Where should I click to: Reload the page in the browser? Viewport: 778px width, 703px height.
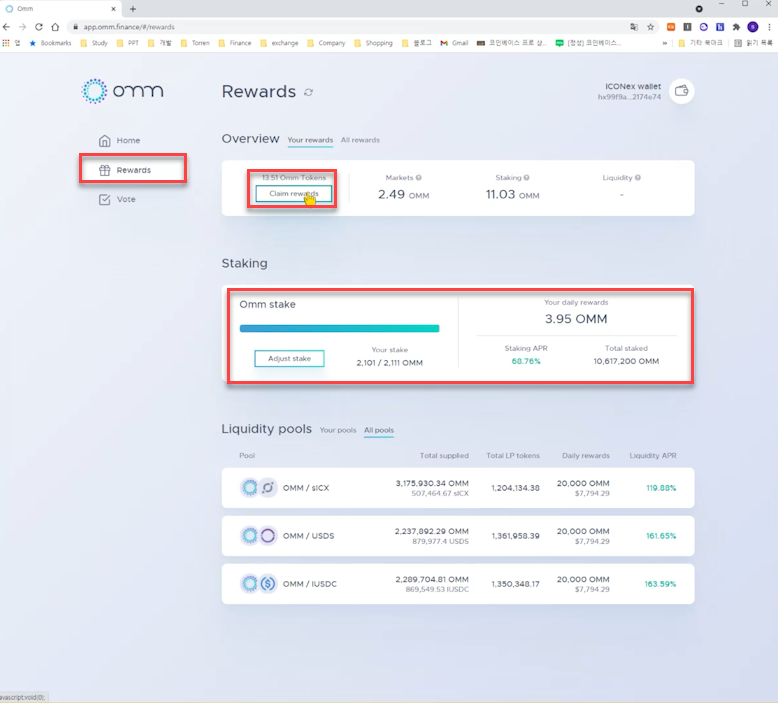pyautogui.click(x=39, y=27)
